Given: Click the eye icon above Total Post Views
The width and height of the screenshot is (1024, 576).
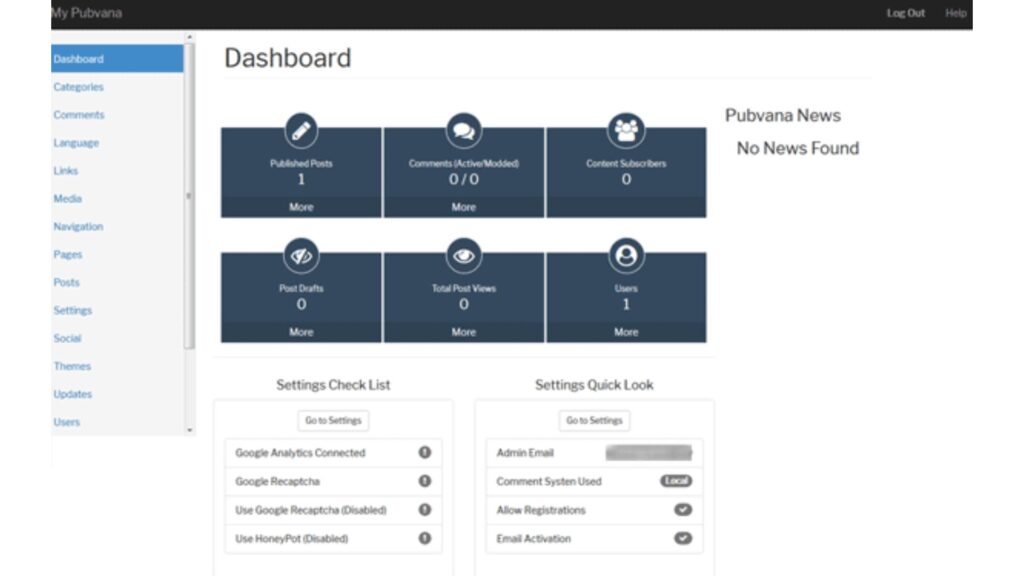Looking at the screenshot, I should coord(464,255).
